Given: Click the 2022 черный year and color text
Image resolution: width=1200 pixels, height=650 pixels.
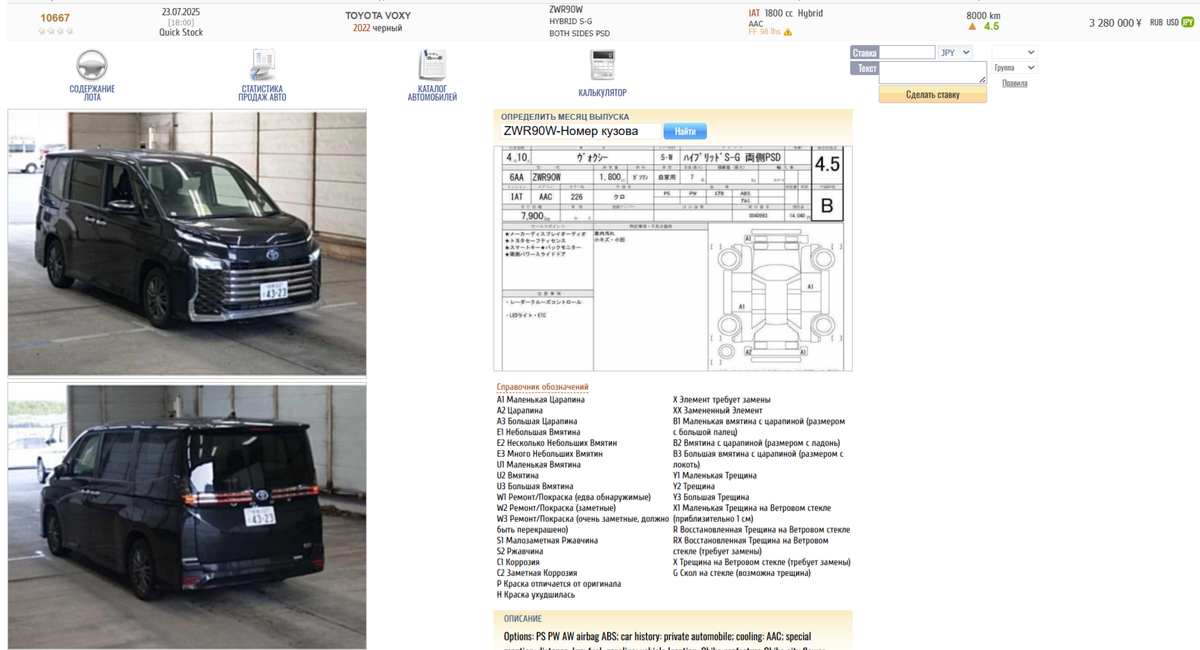Looking at the screenshot, I should (377, 28).
